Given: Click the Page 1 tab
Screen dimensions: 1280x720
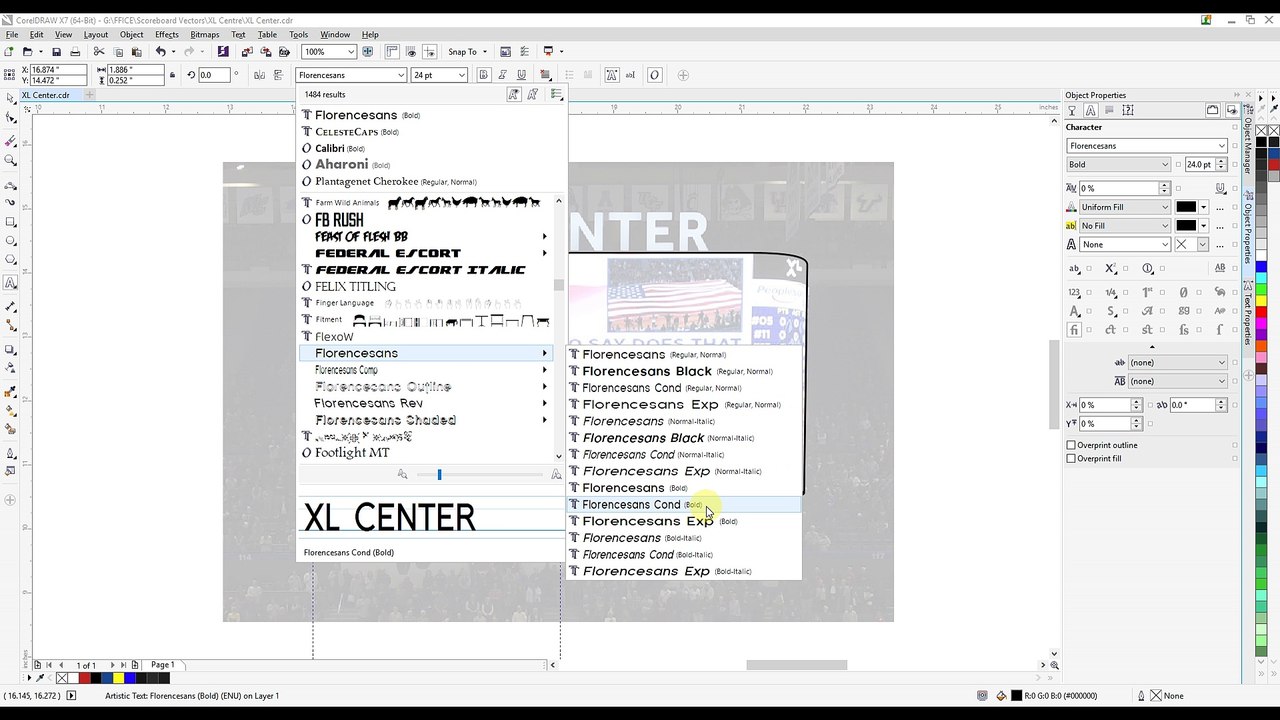Looking at the screenshot, I should pos(162,665).
